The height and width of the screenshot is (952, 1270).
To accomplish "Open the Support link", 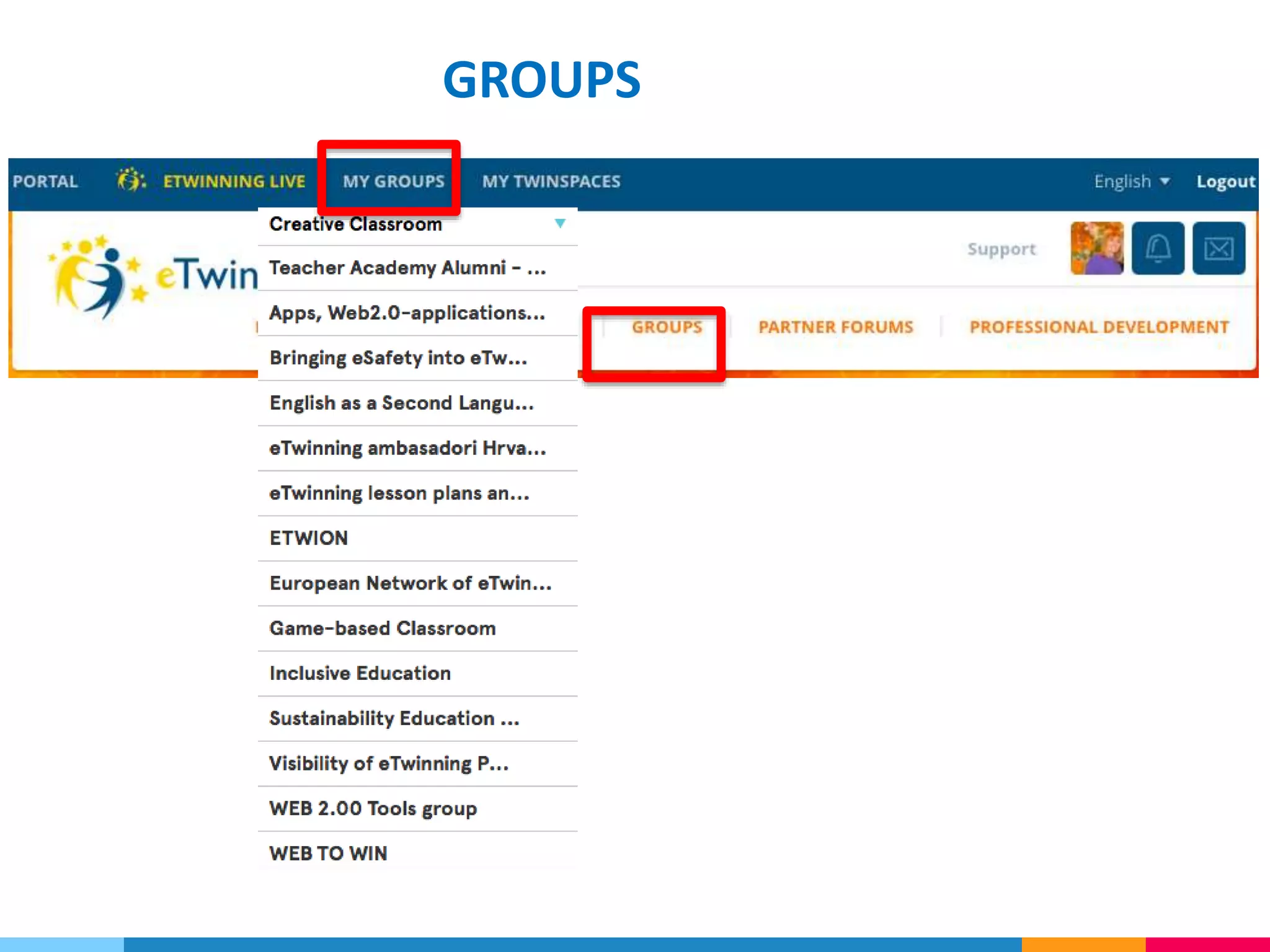I will pos(1001,249).
